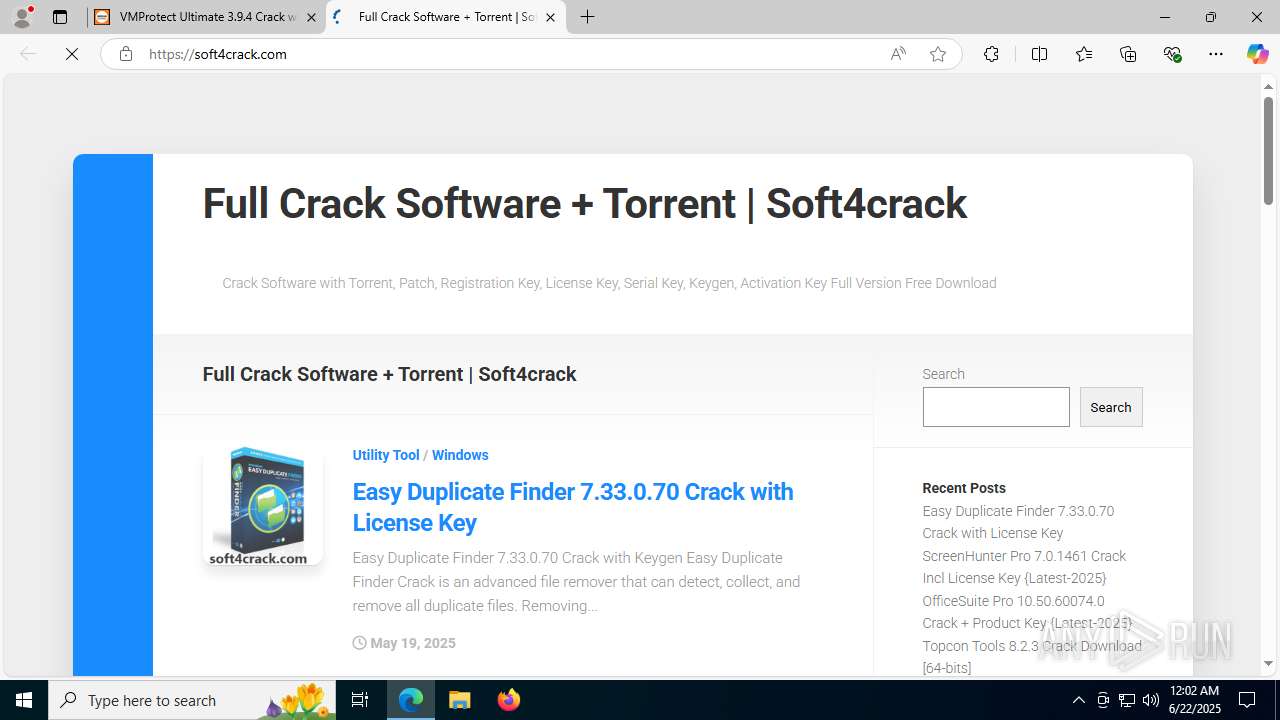Open Microsoft Edge from the taskbar

[x=411, y=700]
